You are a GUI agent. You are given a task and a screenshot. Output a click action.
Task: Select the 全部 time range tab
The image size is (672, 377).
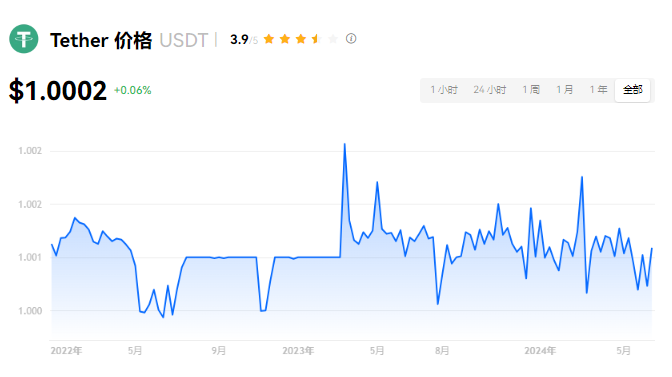coord(633,90)
